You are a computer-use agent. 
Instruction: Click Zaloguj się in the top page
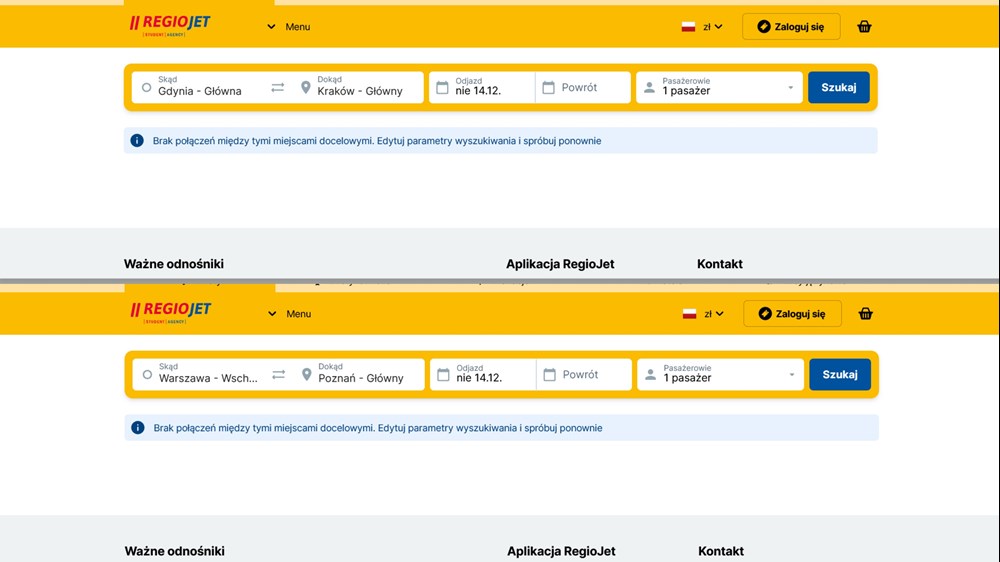791,27
